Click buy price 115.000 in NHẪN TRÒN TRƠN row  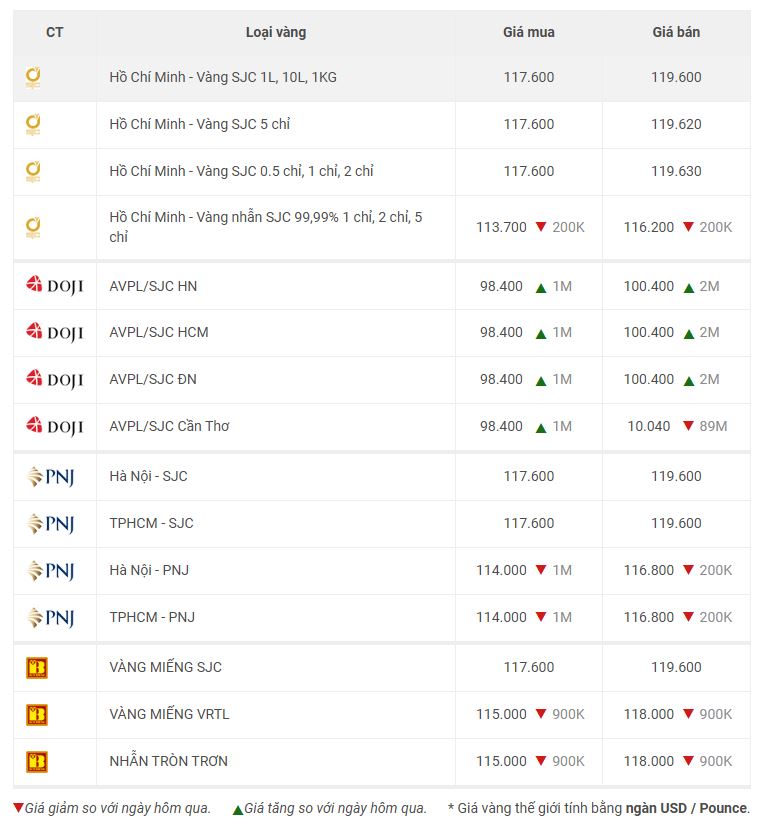coord(501,761)
